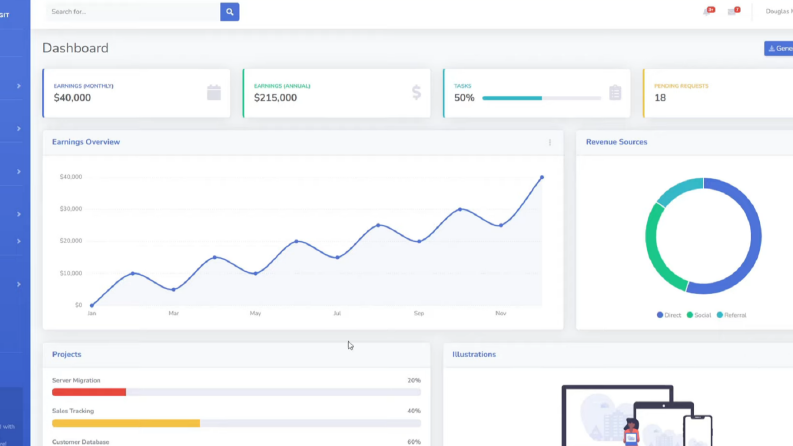793x446 pixels.
Task: Click the pending requests value 18
Action: [x=660, y=98]
